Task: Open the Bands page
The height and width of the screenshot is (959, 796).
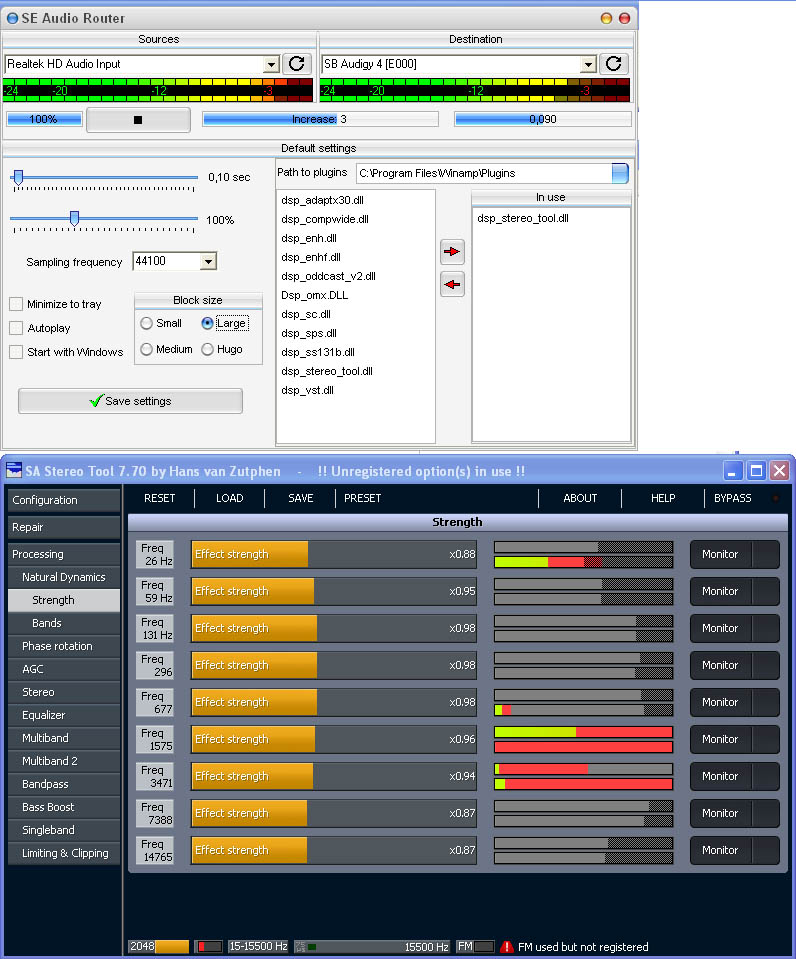Action: coord(64,623)
